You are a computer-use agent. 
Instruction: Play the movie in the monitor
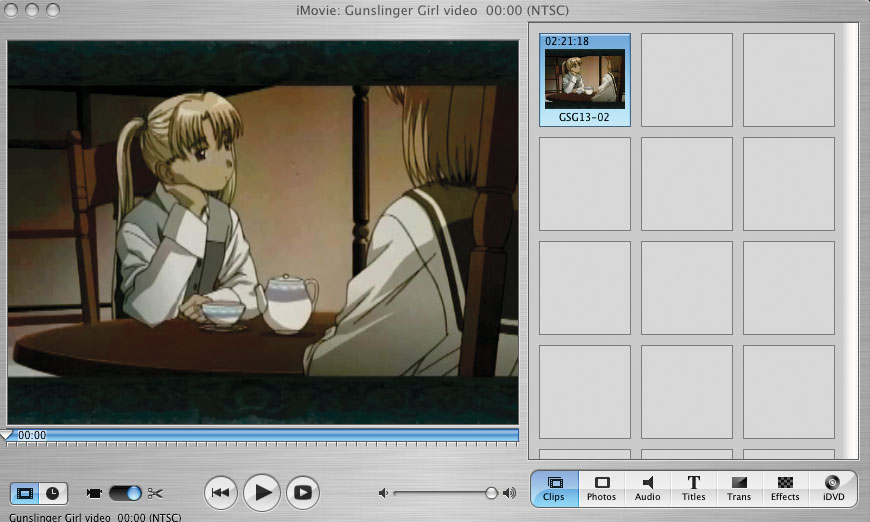[x=262, y=493]
